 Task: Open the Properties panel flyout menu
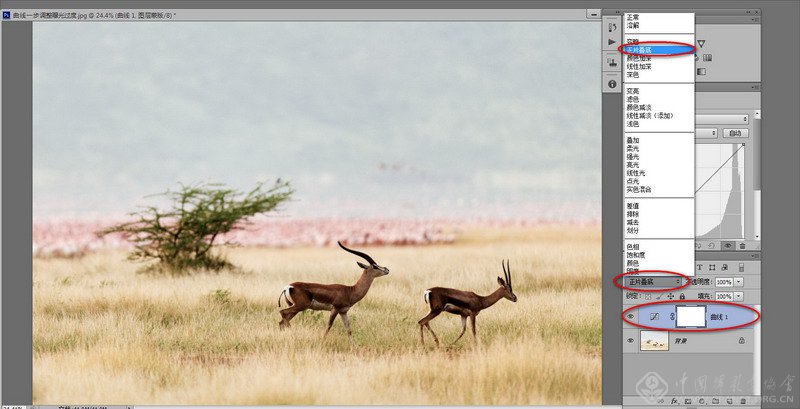tap(756, 87)
